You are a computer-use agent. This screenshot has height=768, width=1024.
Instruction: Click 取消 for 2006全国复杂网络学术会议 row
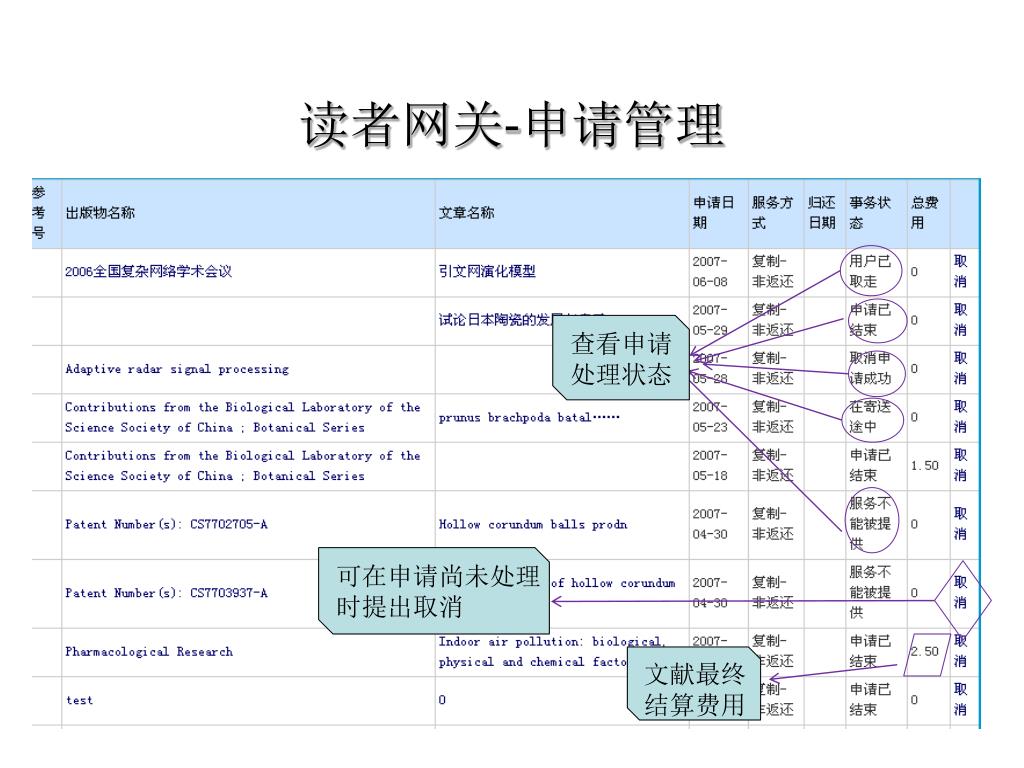coord(960,272)
